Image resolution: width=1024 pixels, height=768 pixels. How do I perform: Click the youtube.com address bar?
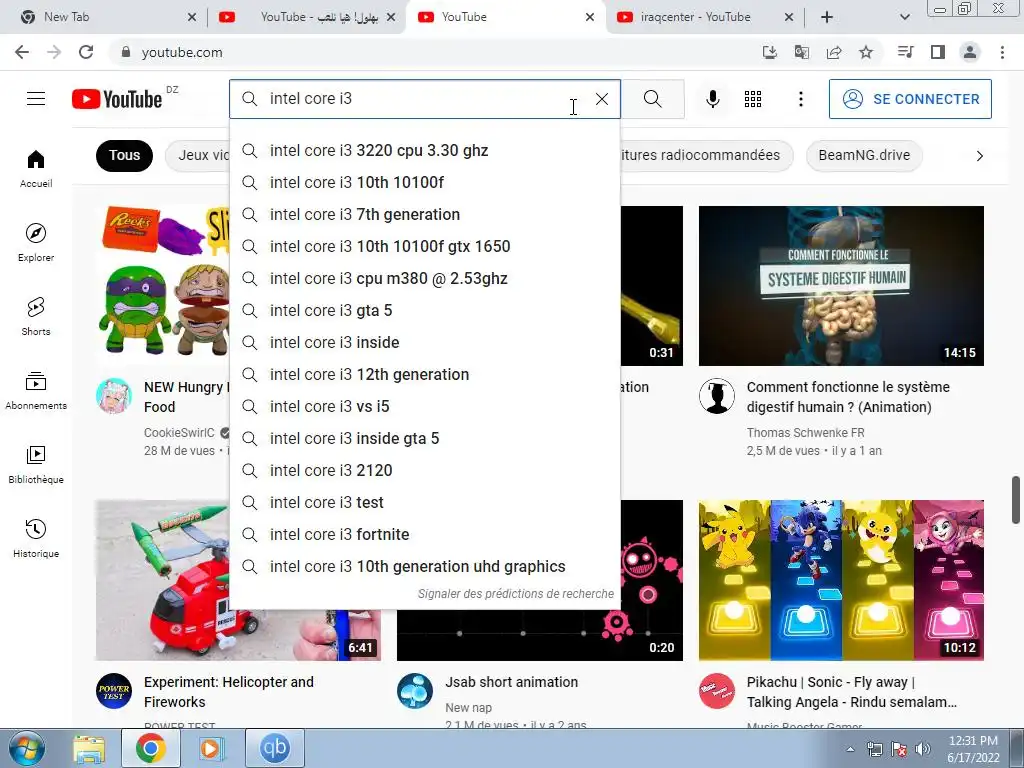[431, 52]
